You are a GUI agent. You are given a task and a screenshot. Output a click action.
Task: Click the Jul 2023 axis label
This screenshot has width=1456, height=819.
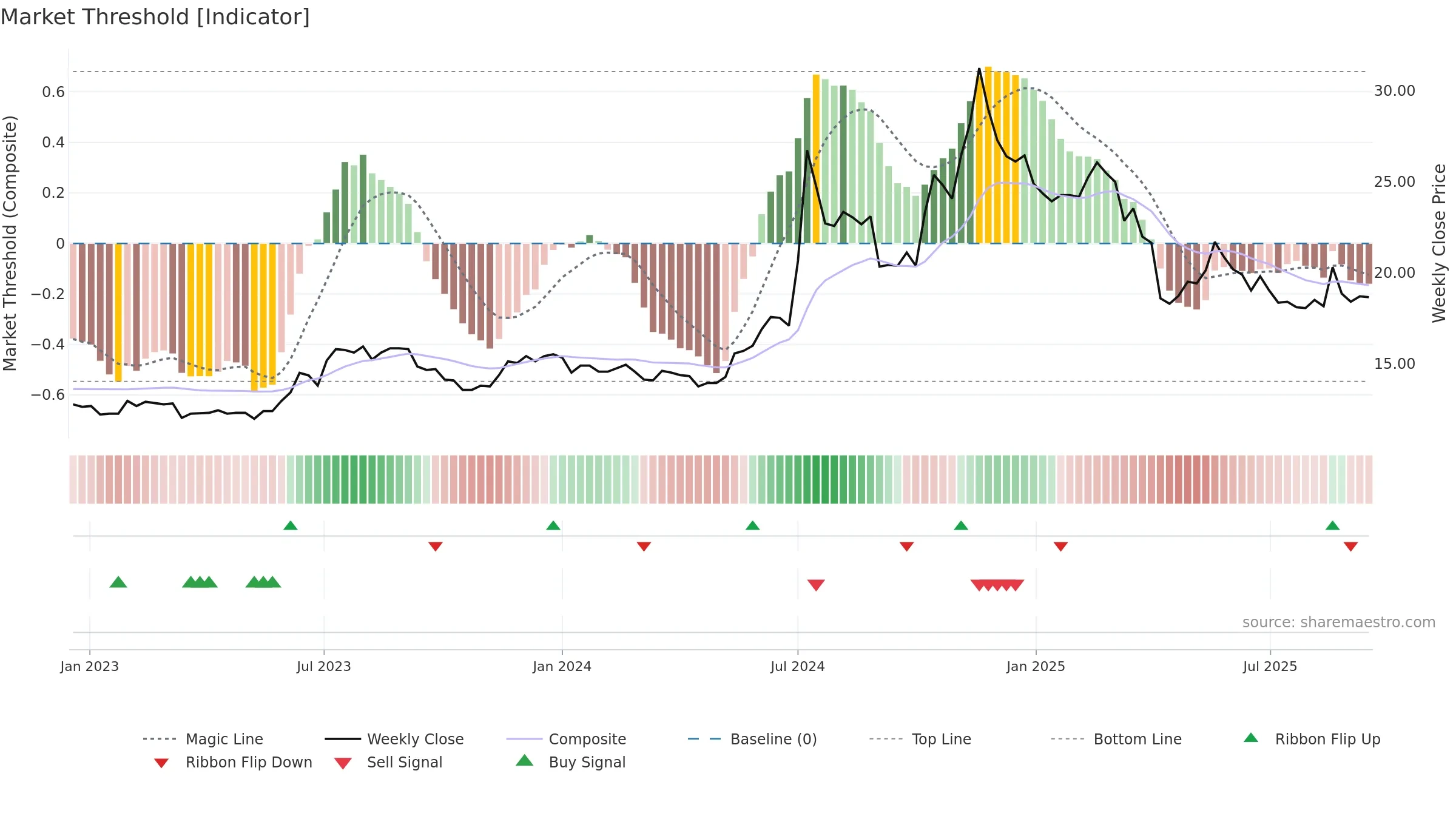pos(324,666)
